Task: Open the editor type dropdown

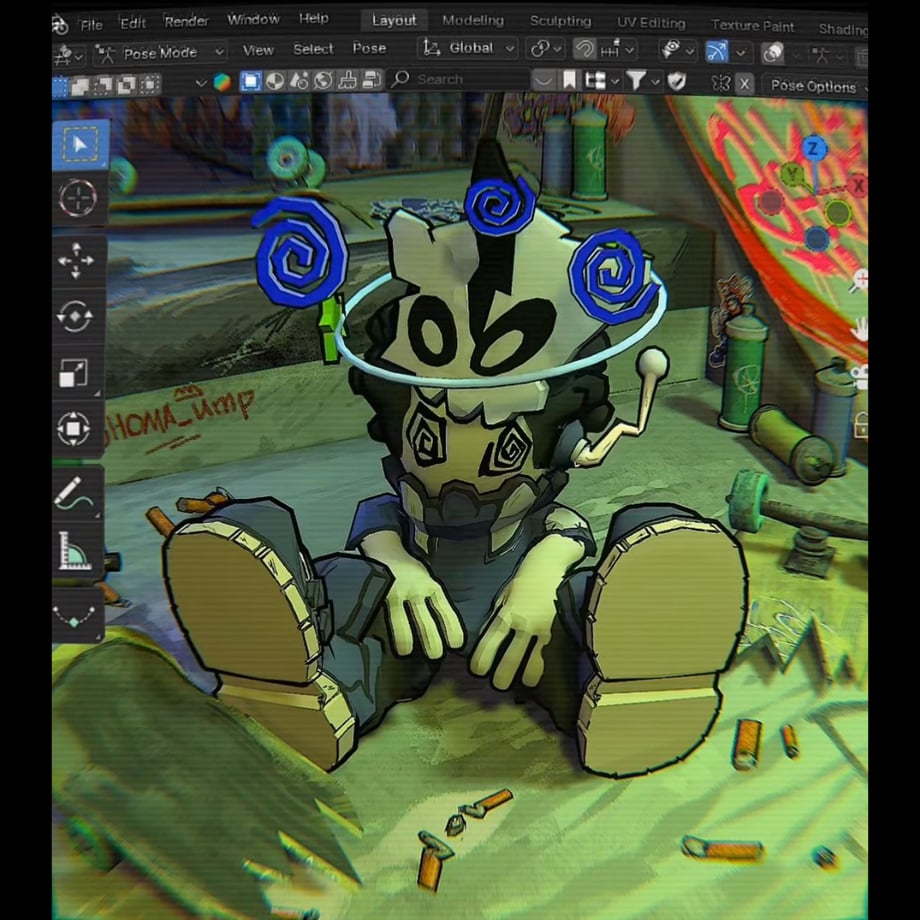Action: (69, 56)
